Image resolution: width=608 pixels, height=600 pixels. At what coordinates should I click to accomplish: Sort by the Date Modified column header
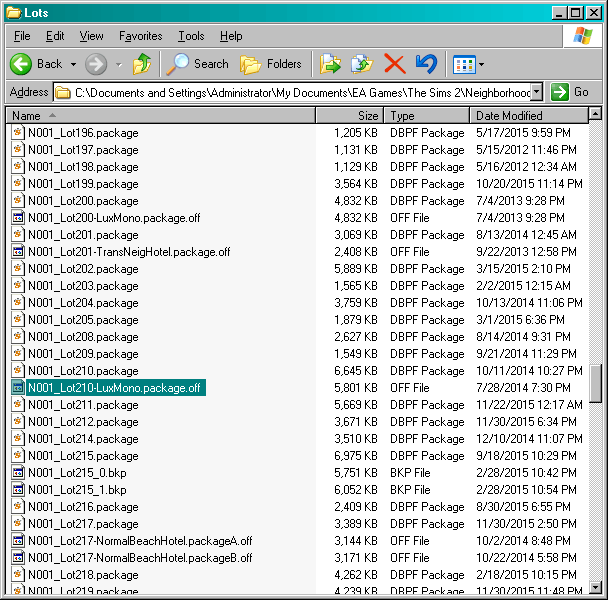coord(529,116)
